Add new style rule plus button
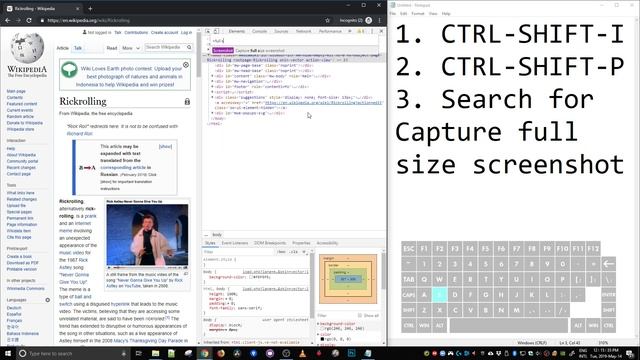The image size is (640, 360). [x=304, y=252]
